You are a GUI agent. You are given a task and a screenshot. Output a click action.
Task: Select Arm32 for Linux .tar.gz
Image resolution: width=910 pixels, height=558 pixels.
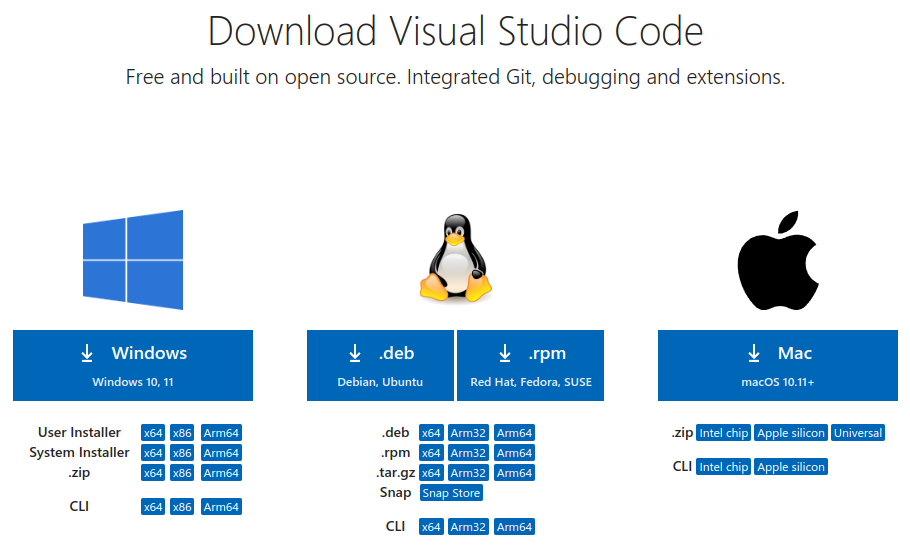(x=468, y=473)
